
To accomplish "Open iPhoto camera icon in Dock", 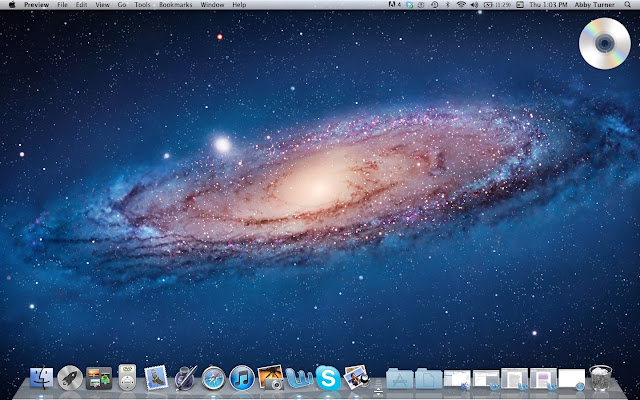I will 271,378.
